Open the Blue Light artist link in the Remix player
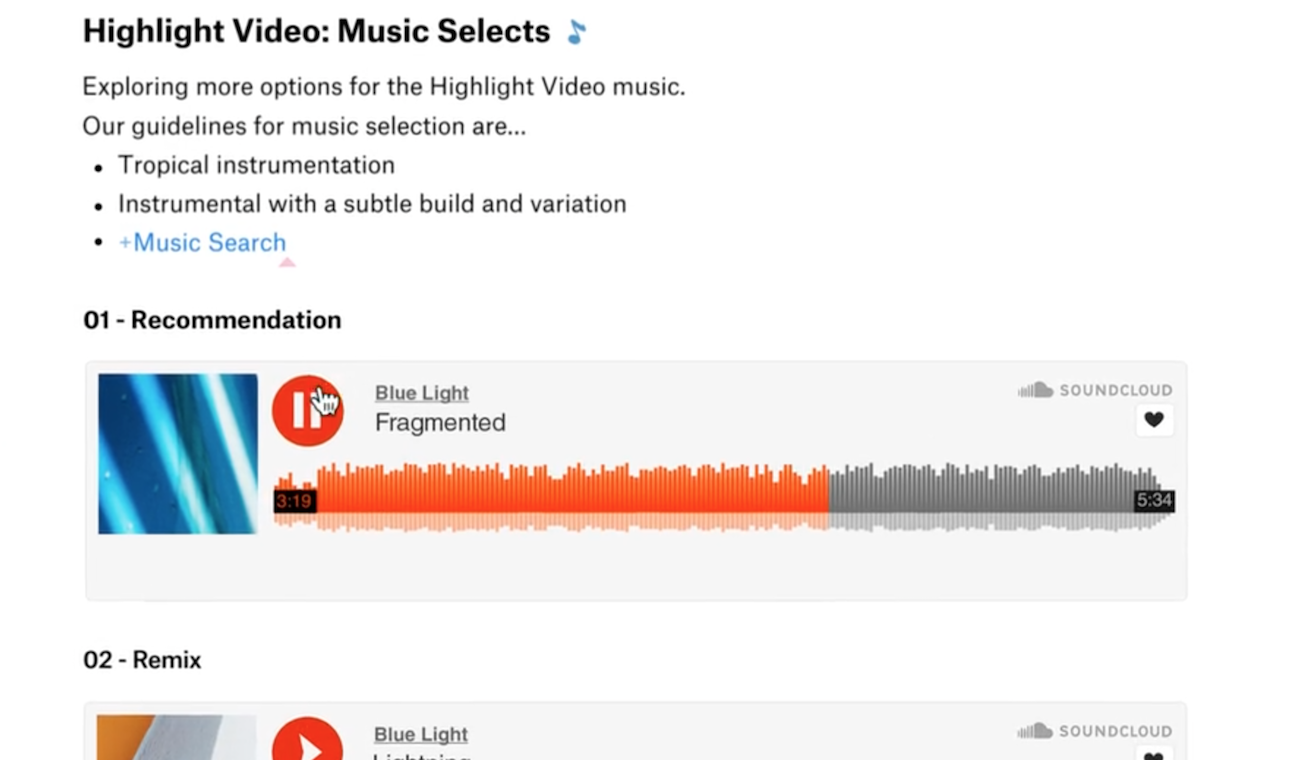1300x760 pixels. point(421,734)
